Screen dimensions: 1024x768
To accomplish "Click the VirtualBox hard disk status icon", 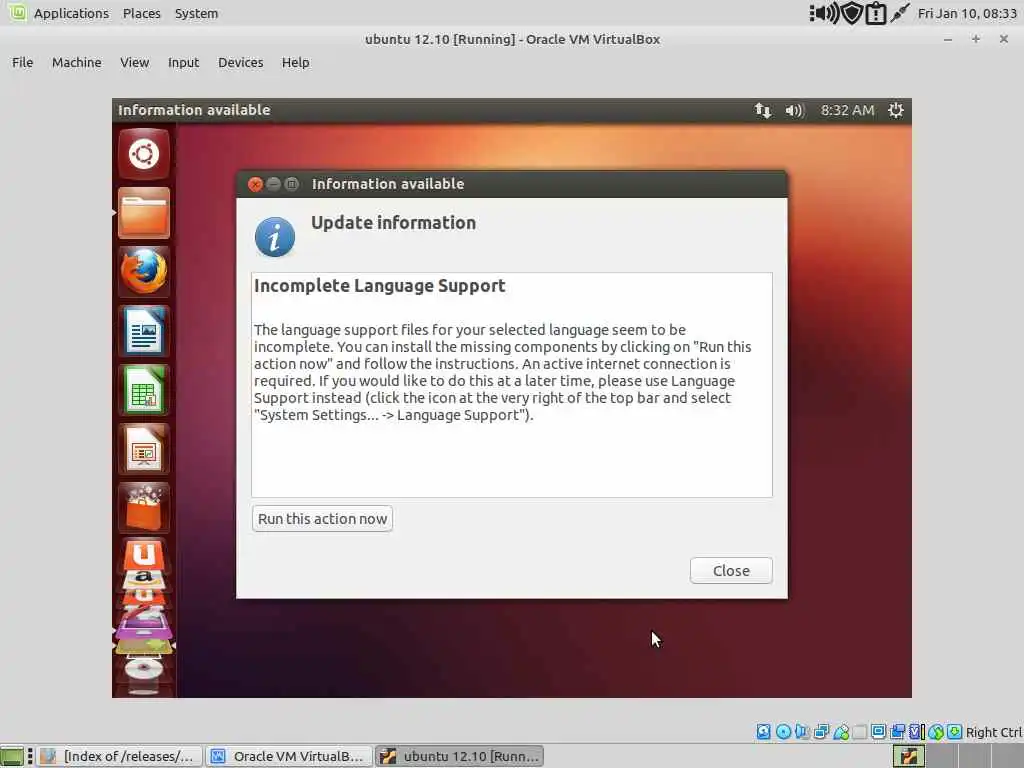I will [x=763, y=732].
